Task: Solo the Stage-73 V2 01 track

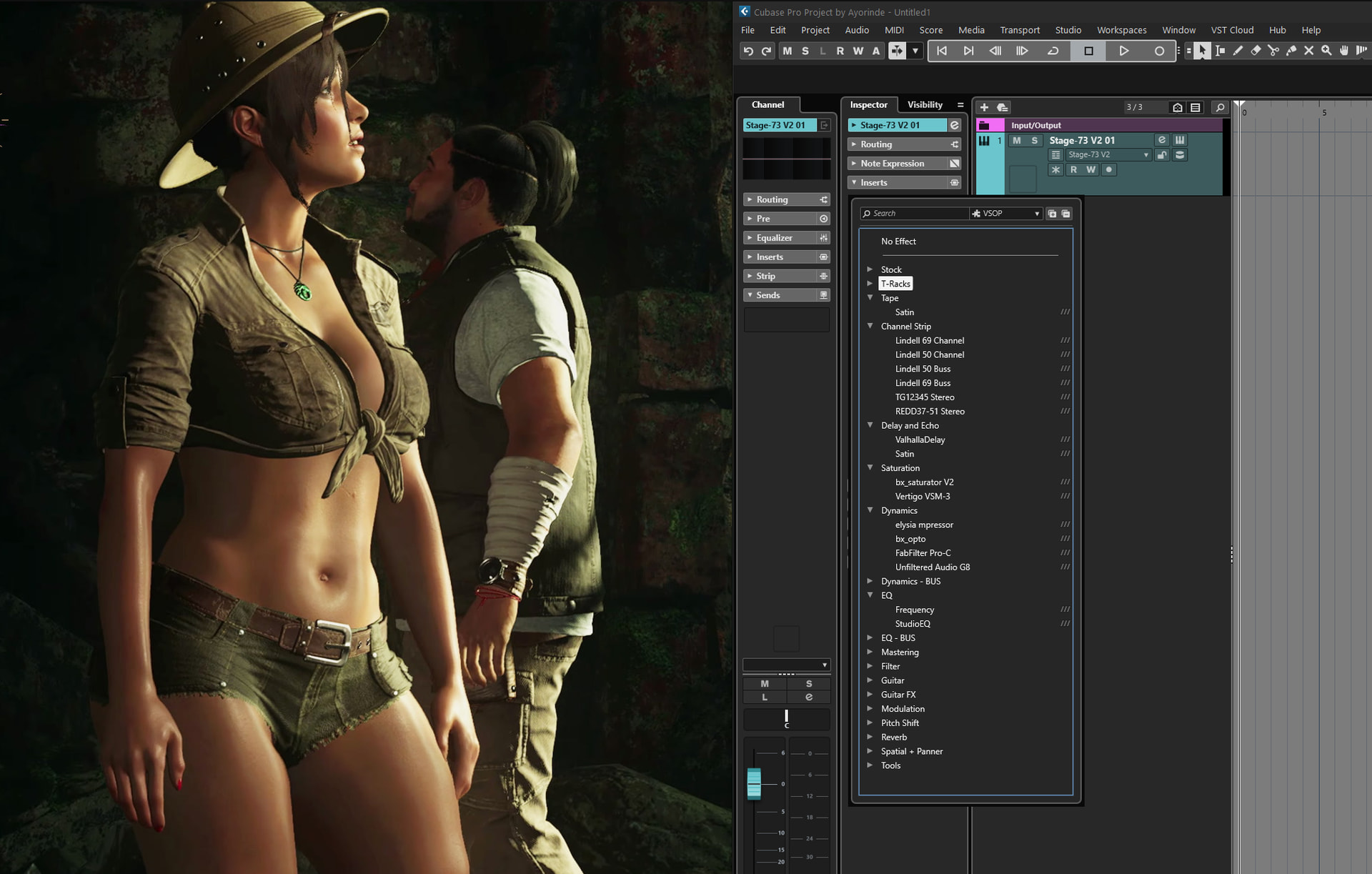Action: [x=1034, y=141]
